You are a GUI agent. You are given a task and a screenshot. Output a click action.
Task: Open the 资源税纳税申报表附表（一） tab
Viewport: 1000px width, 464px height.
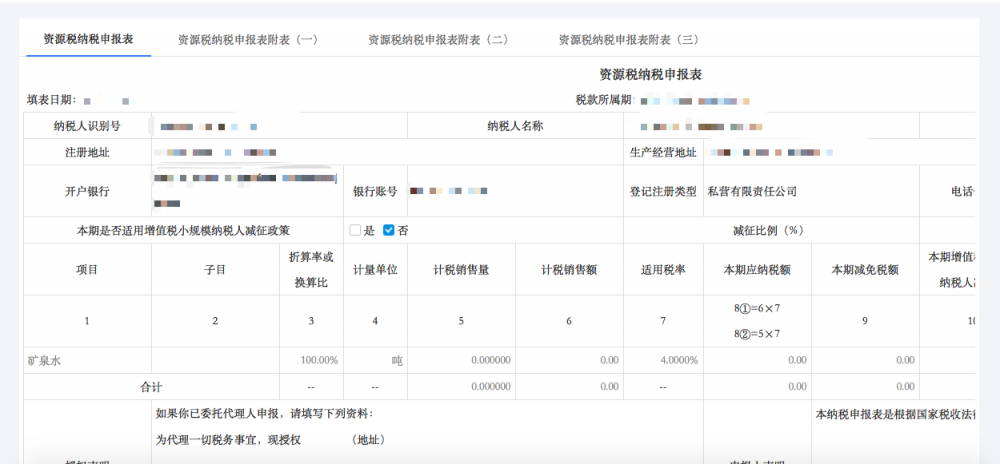pyautogui.click(x=247, y=40)
